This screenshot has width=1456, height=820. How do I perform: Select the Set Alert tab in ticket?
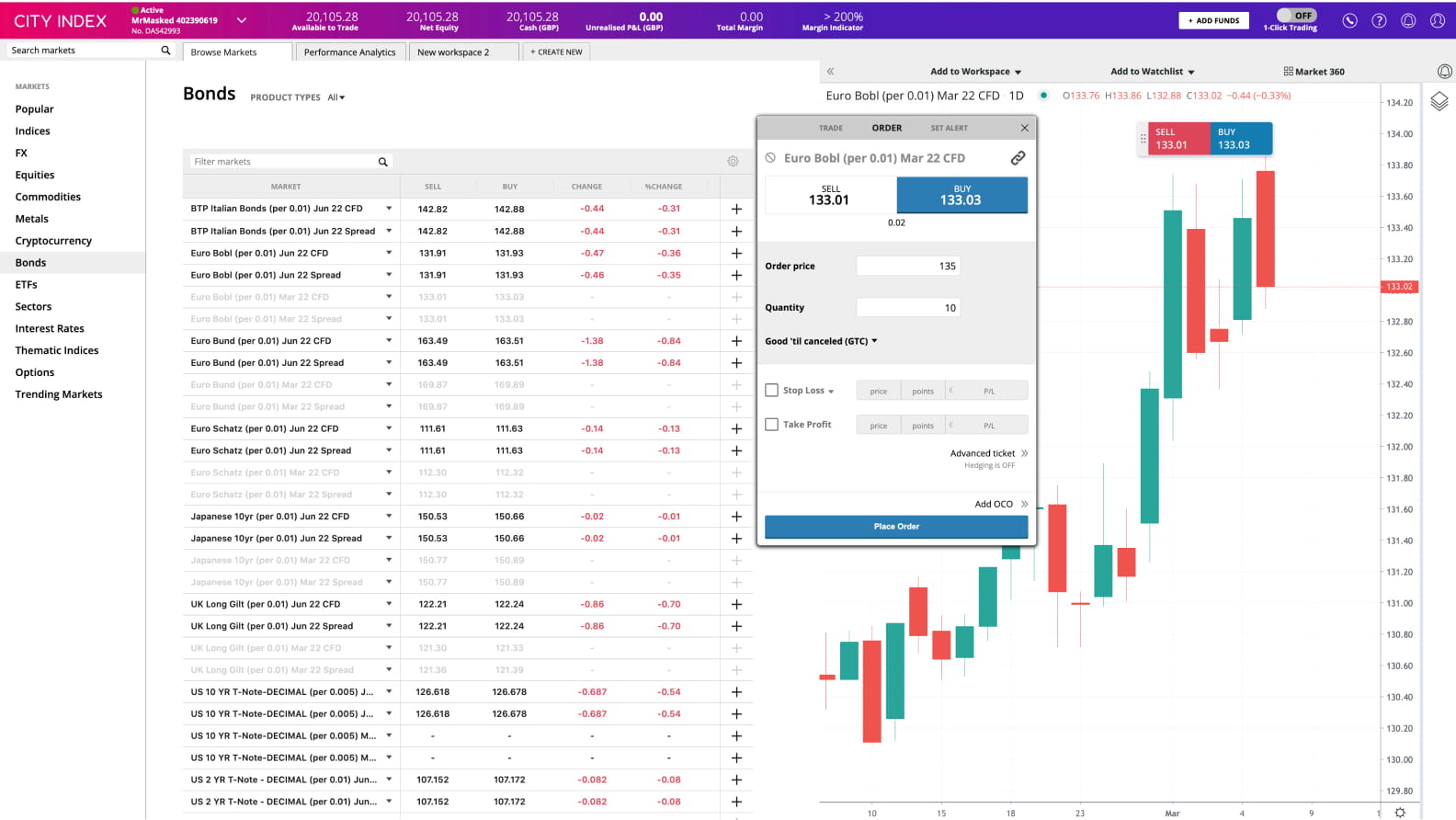949,129
